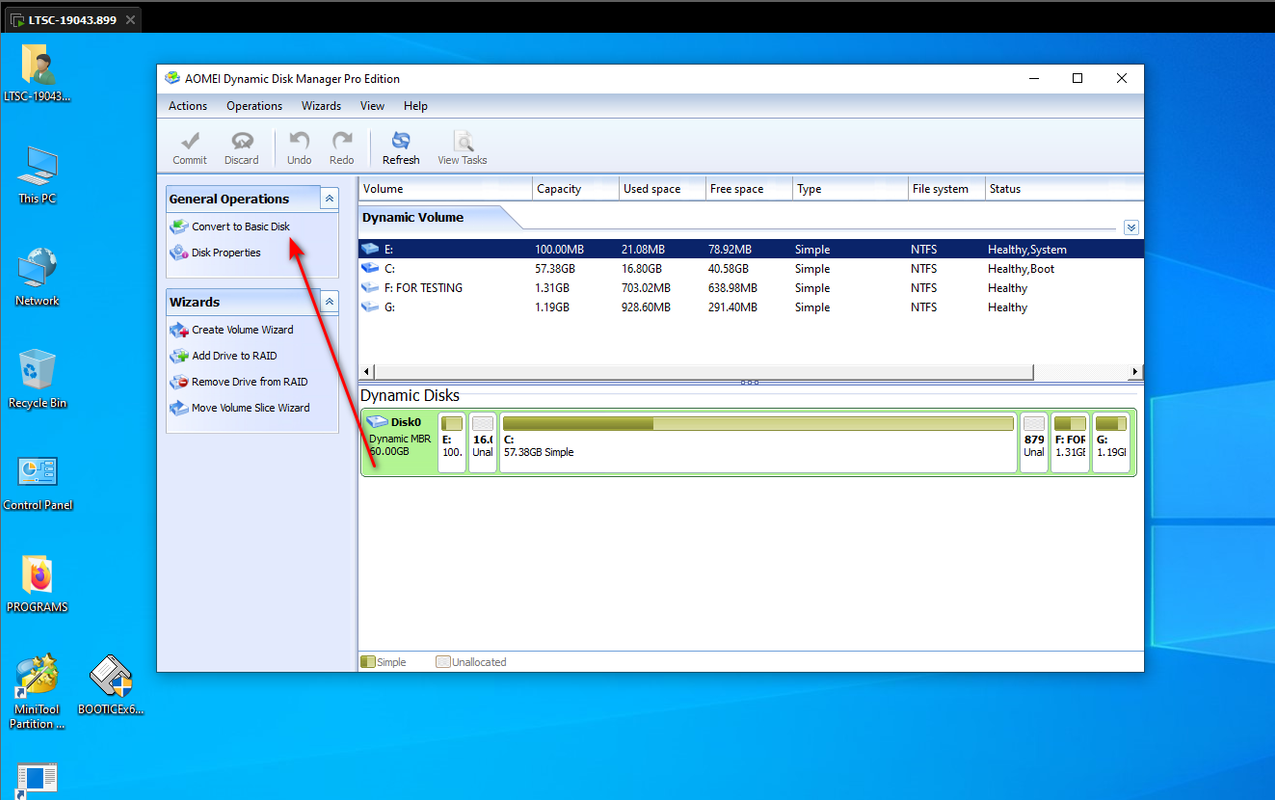
Task: Click the Healthy,Boot status cell
Action: tap(1021, 269)
